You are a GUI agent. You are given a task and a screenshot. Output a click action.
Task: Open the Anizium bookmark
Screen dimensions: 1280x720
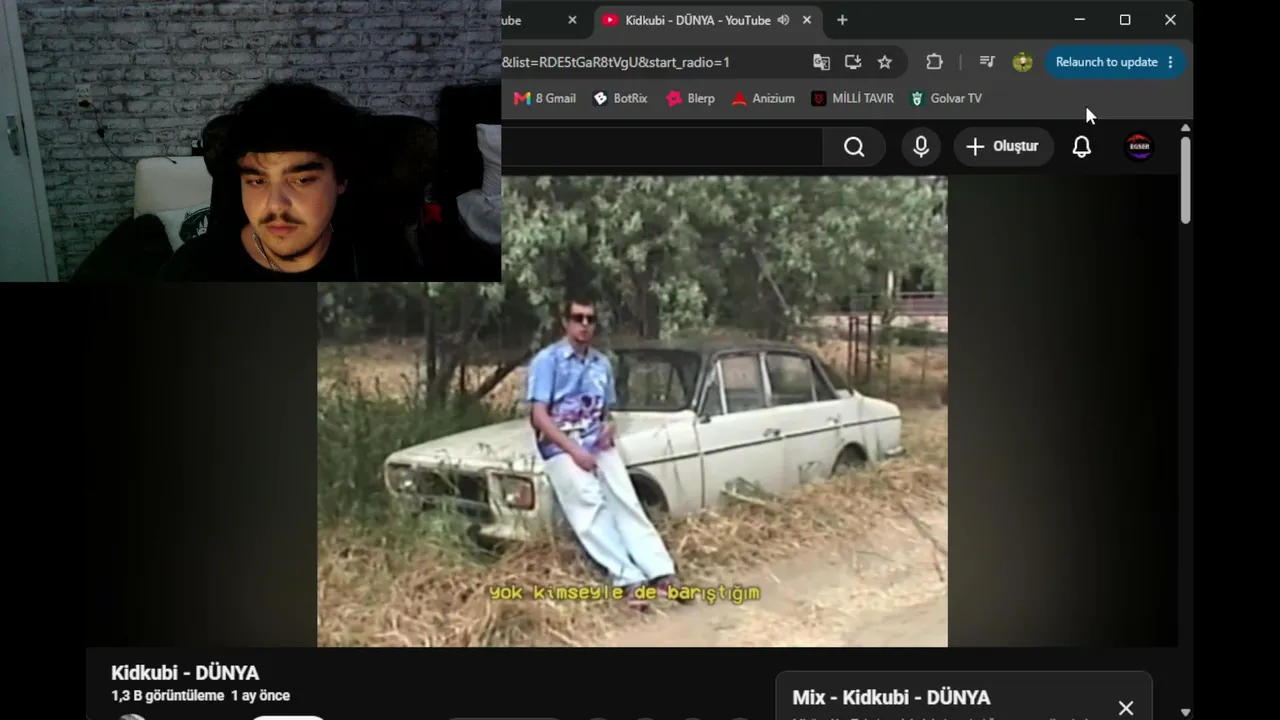click(x=763, y=98)
